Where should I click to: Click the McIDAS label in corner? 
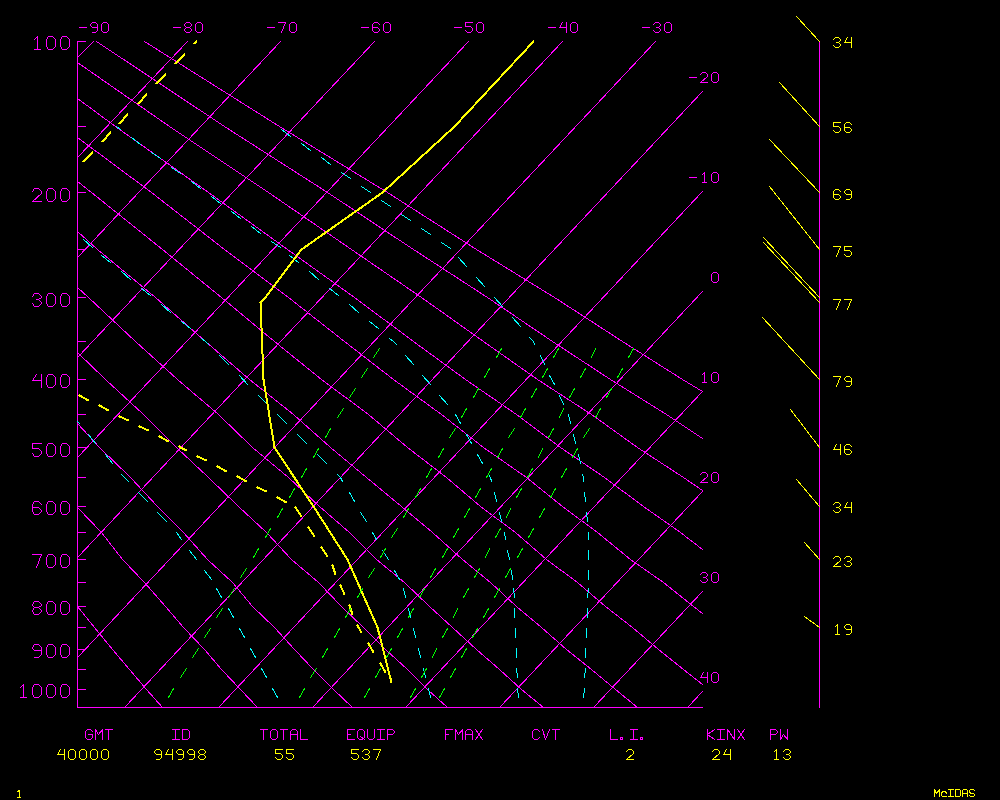click(954, 793)
